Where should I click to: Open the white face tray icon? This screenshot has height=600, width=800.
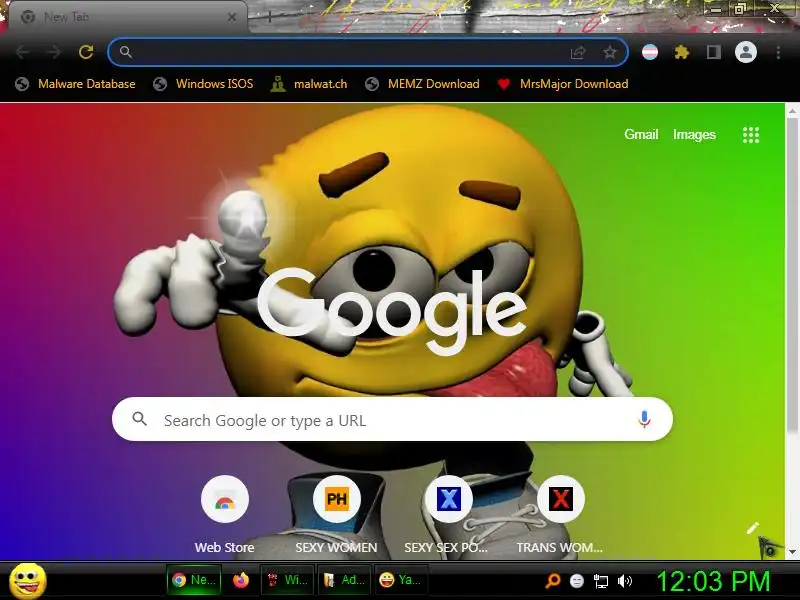tap(577, 581)
